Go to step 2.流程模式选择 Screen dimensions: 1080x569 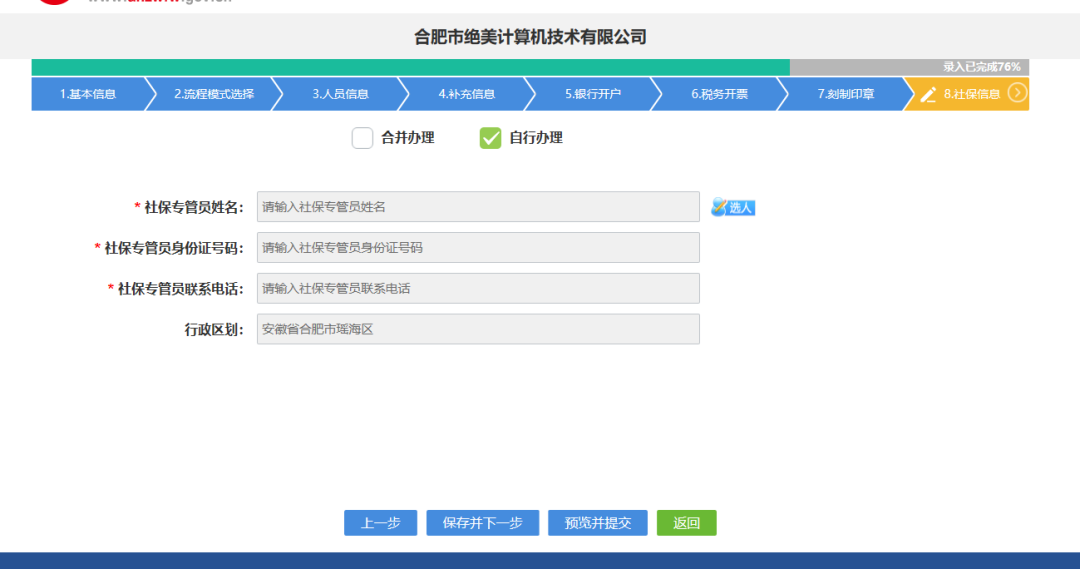pyautogui.click(x=214, y=94)
